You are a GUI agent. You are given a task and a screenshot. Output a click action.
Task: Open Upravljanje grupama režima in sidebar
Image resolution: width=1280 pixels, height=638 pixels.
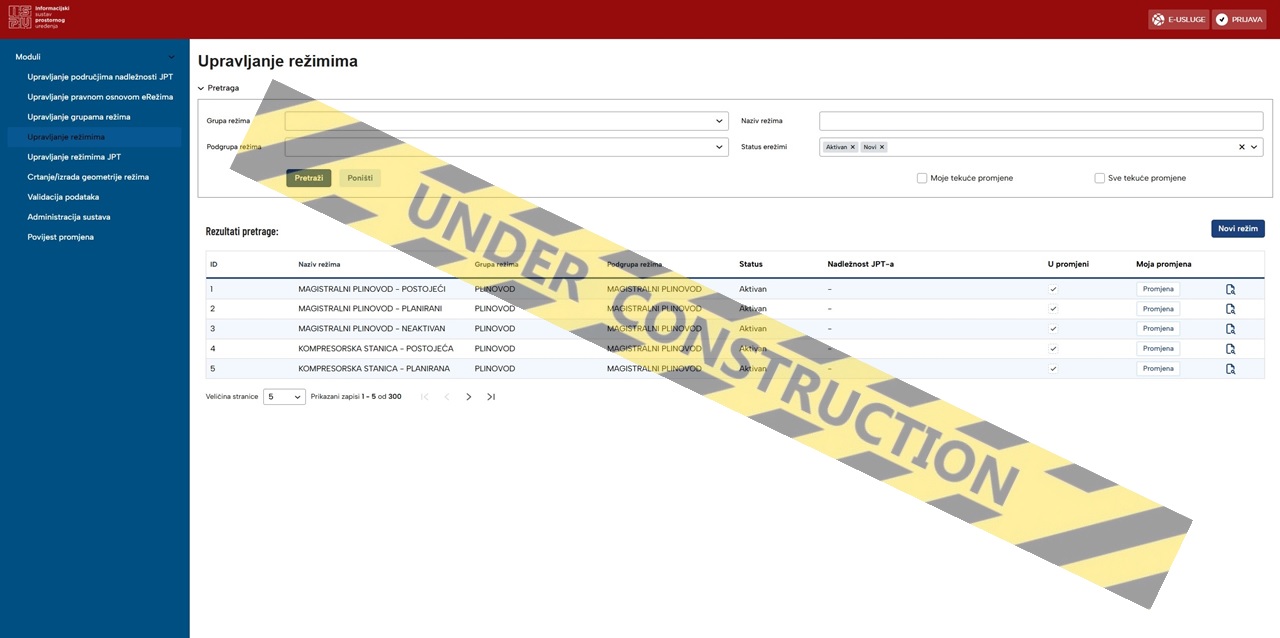(79, 117)
